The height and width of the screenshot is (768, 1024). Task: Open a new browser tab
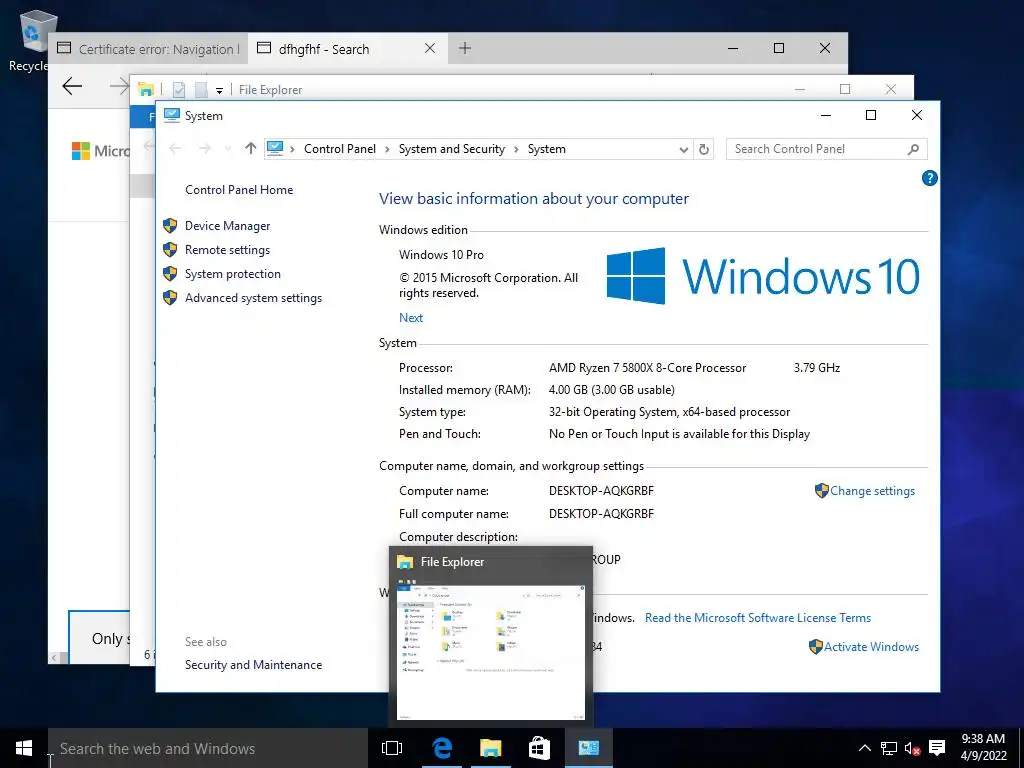click(x=464, y=48)
